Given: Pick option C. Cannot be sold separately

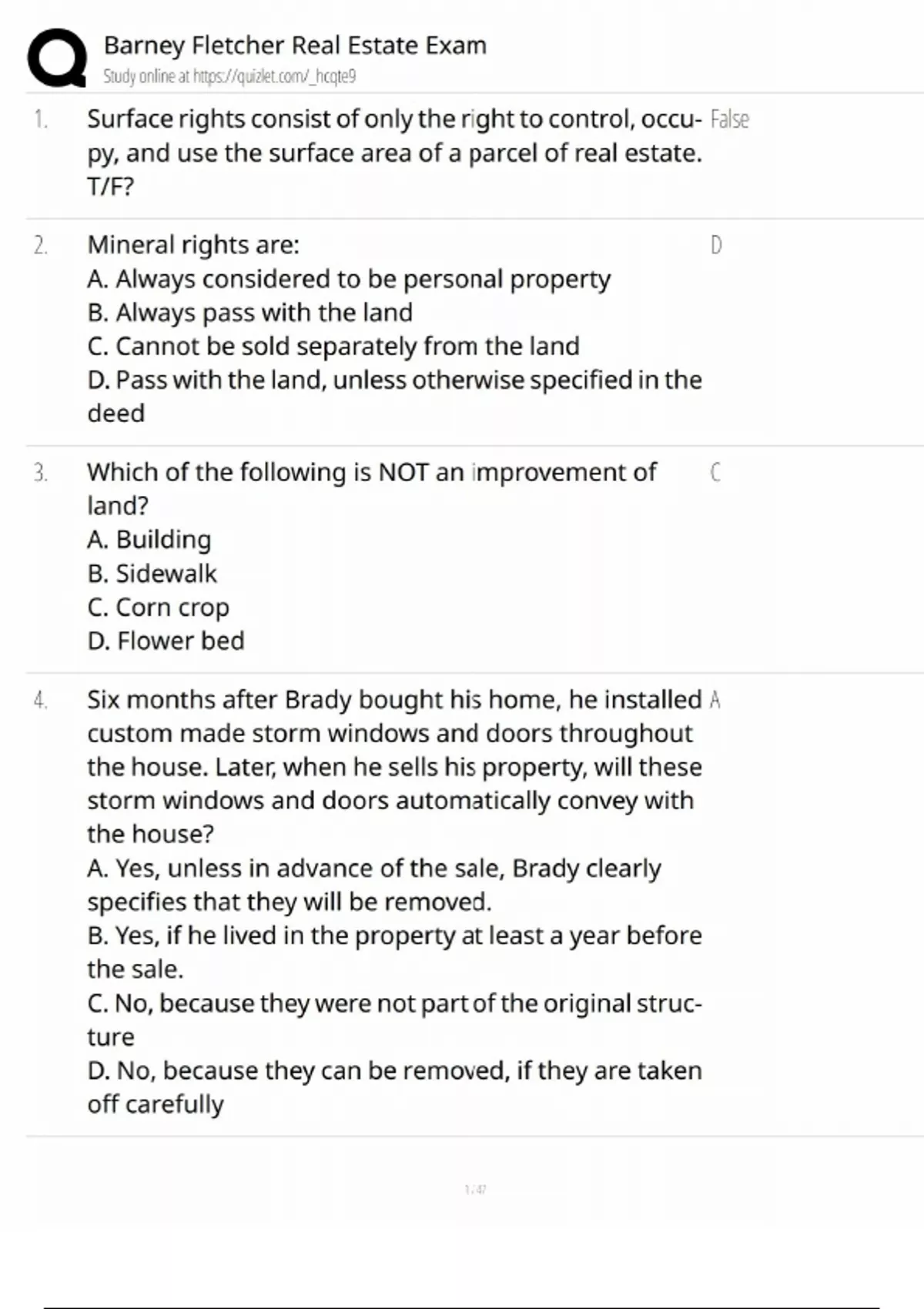Looking at the screenshot, I should point(333,346).
